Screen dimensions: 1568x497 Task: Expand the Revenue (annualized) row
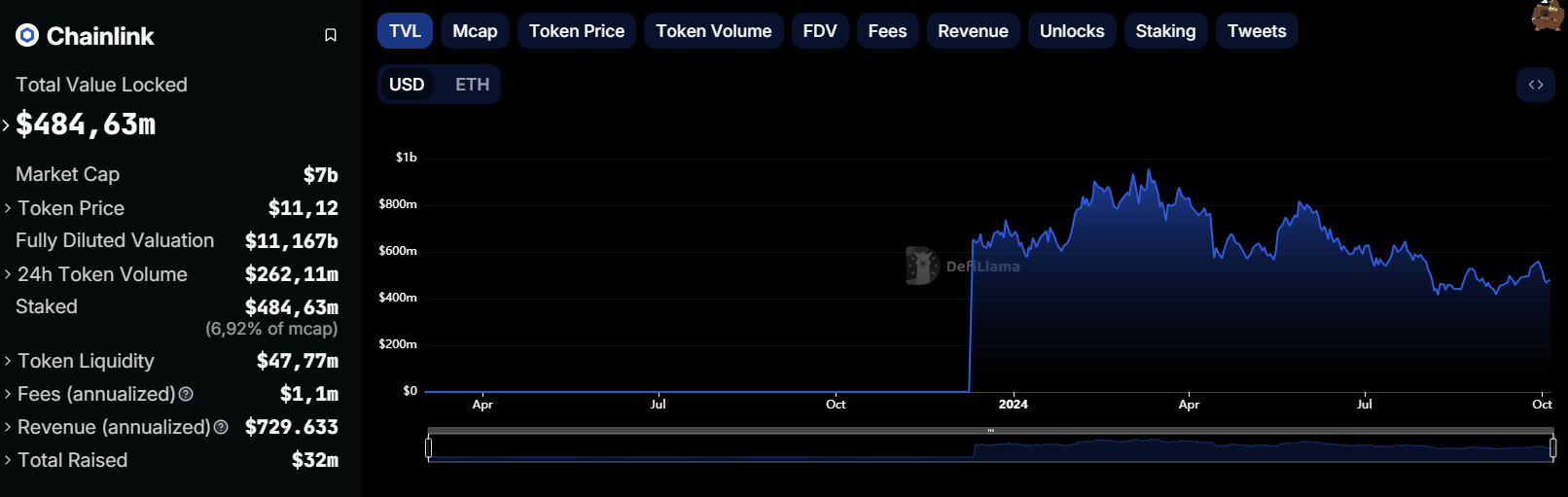coord(8,427)
